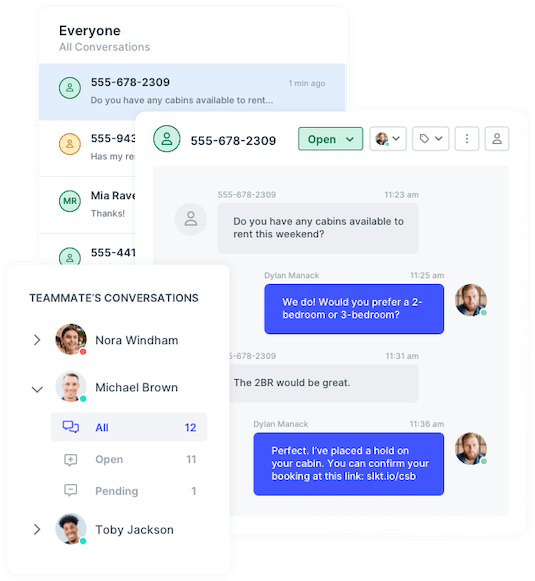Open the assignee avatar dropdown
This screenshot has width=535, height=581.
(x=388, y=139)
